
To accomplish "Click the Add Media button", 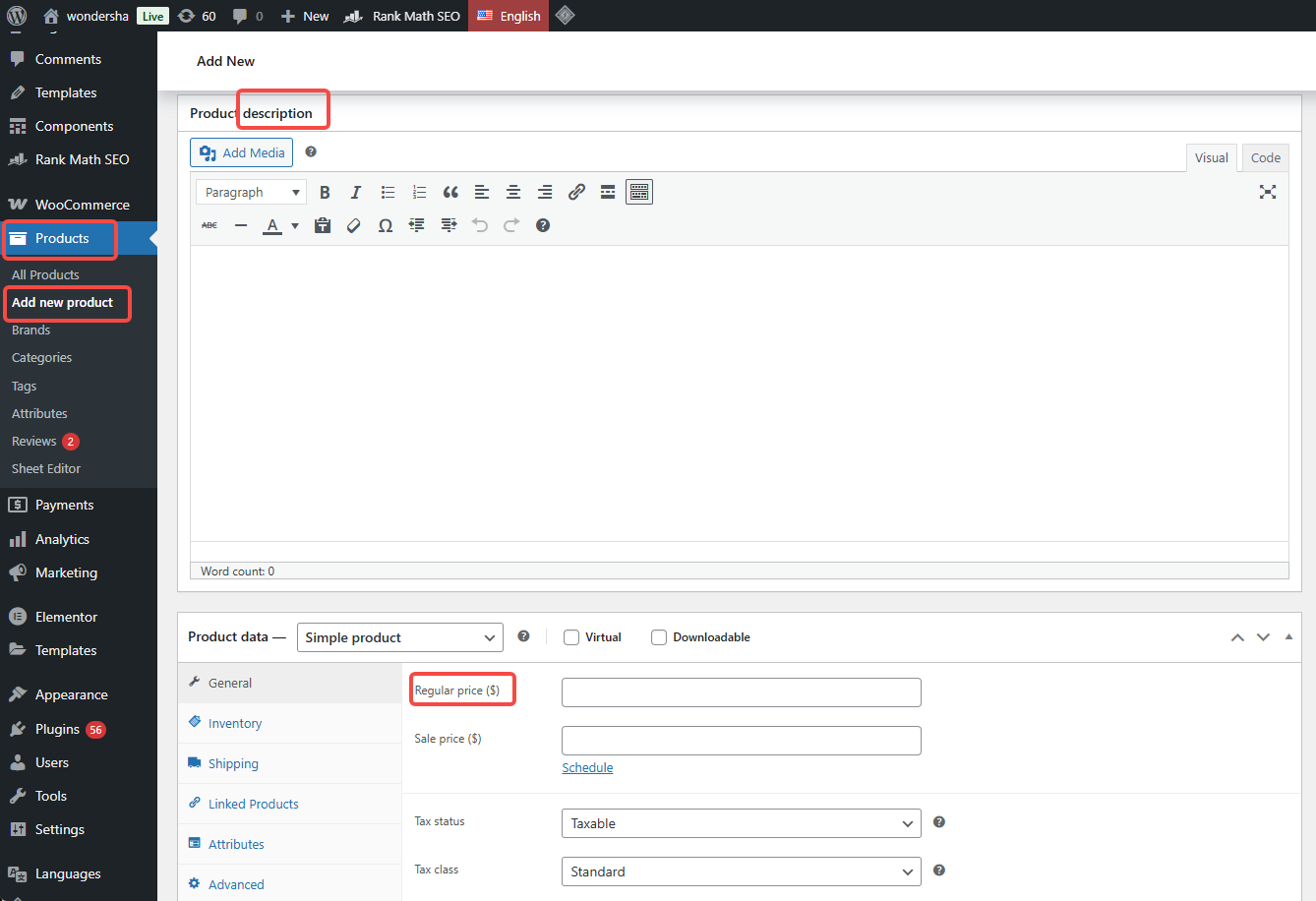I will point(241,152).
